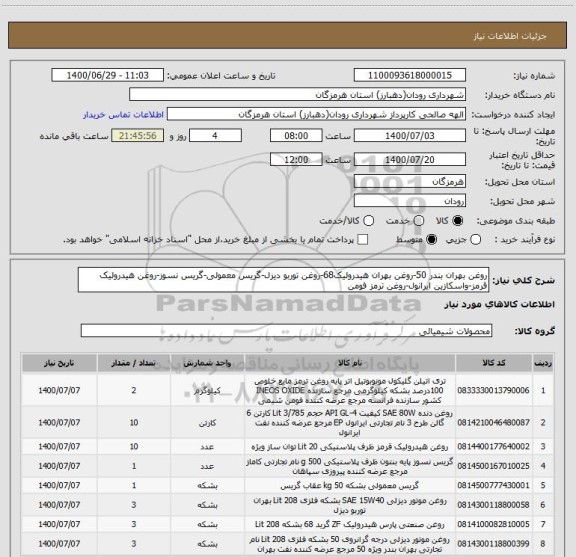Click the buyer organization name field

coord(297,95)
